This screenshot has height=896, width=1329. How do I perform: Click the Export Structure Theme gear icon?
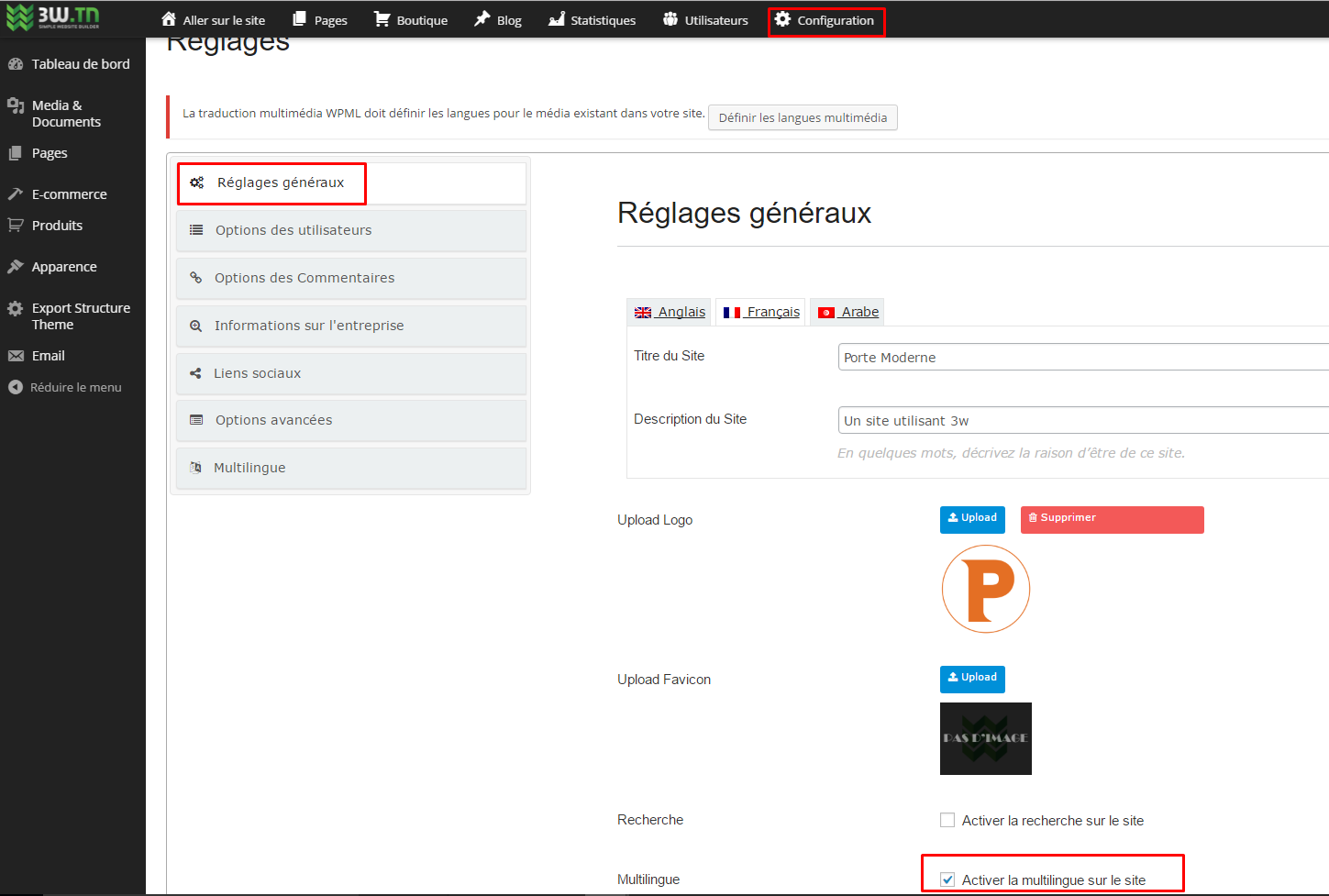[16, 309]
